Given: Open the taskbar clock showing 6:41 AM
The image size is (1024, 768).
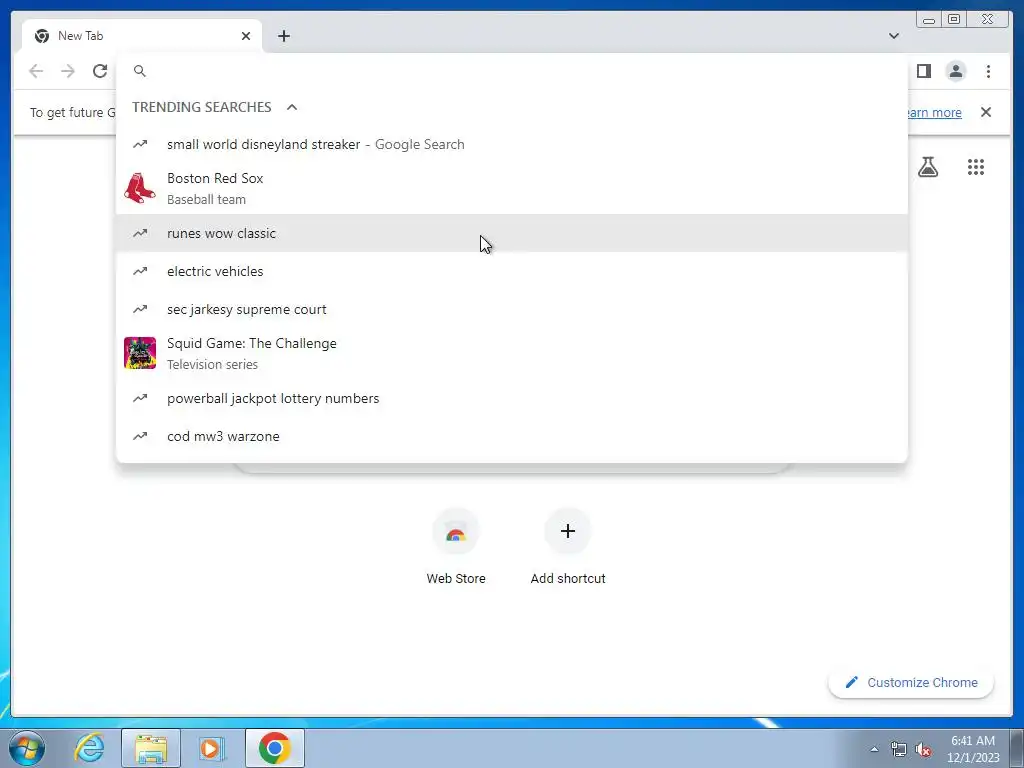Looking at the screenshot, I should [x=973, y=749].
